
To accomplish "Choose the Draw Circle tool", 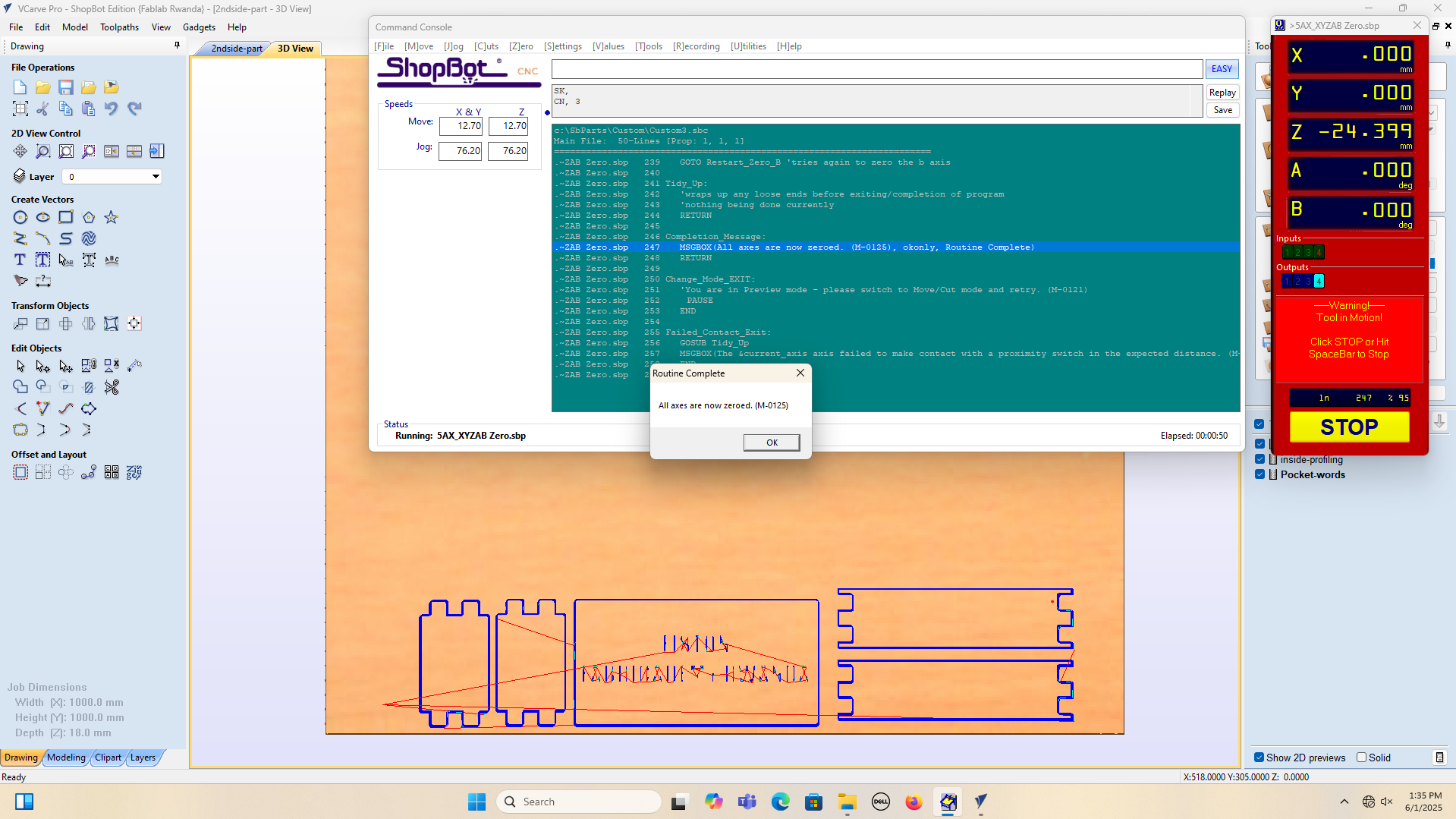I will coord(20,217).
